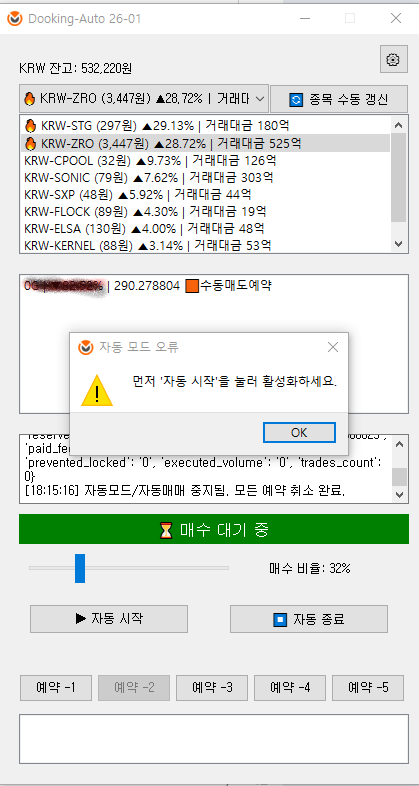
Task: Start auto mode with 자동 시작
Action: point(109,619)
